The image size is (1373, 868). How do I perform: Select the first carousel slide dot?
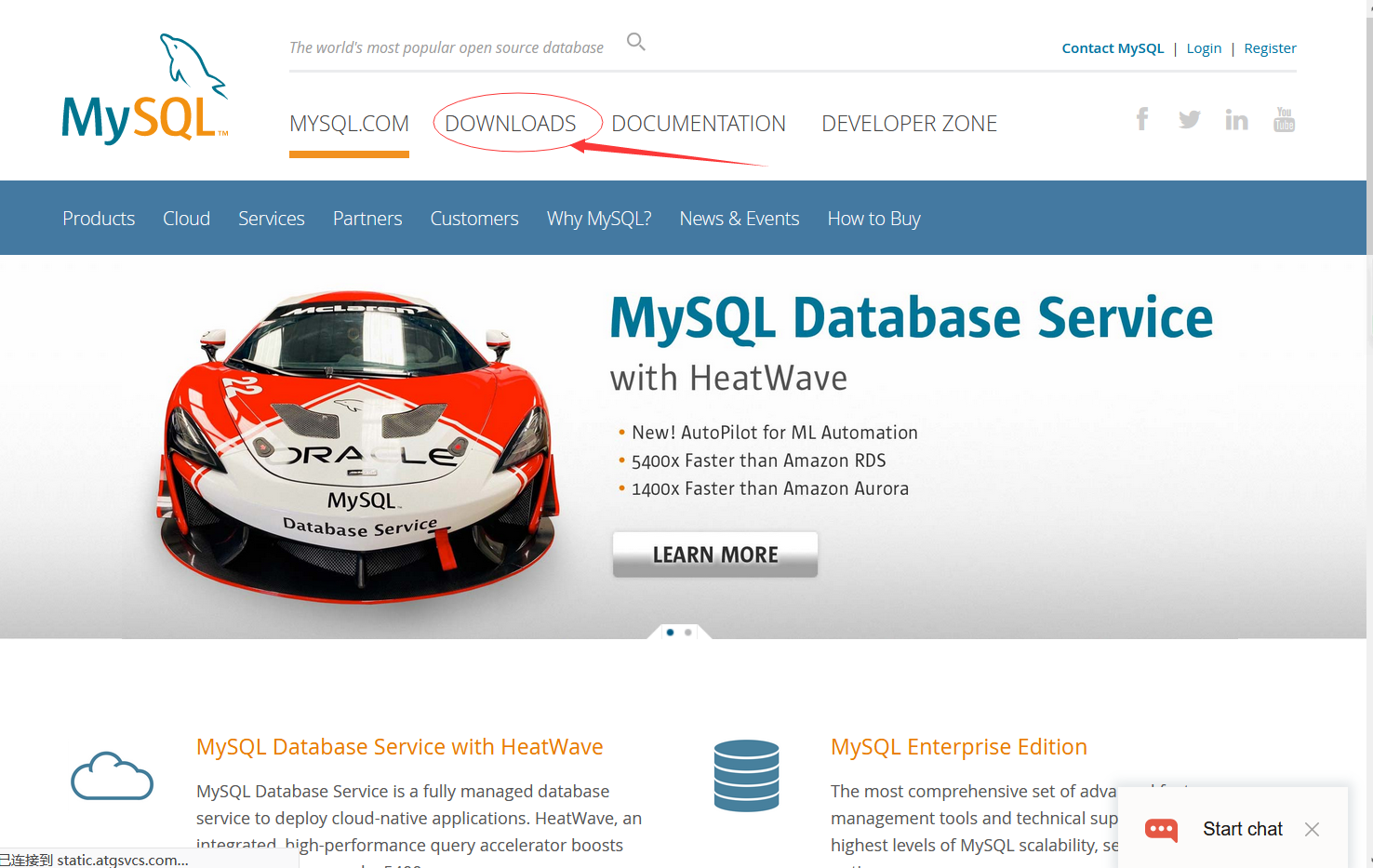tap(670, 633)
